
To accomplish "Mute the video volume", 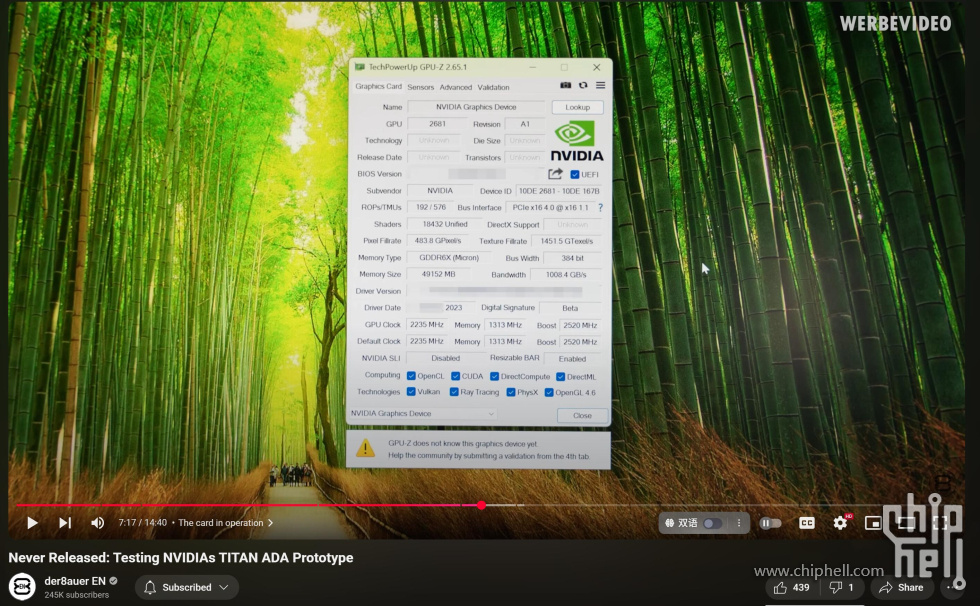I will [98, 523].
